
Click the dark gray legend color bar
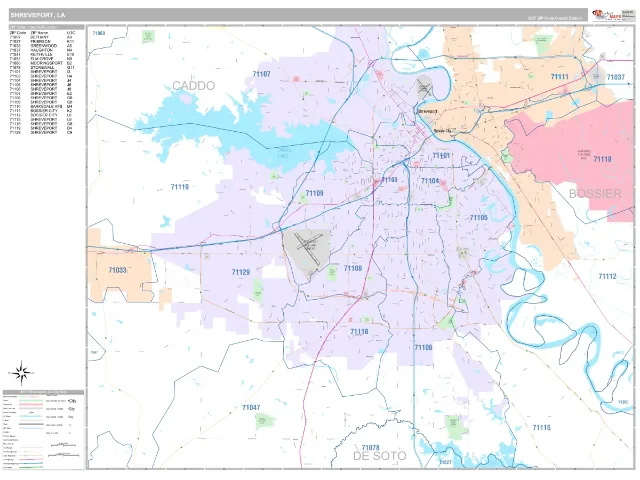point(33,424)
